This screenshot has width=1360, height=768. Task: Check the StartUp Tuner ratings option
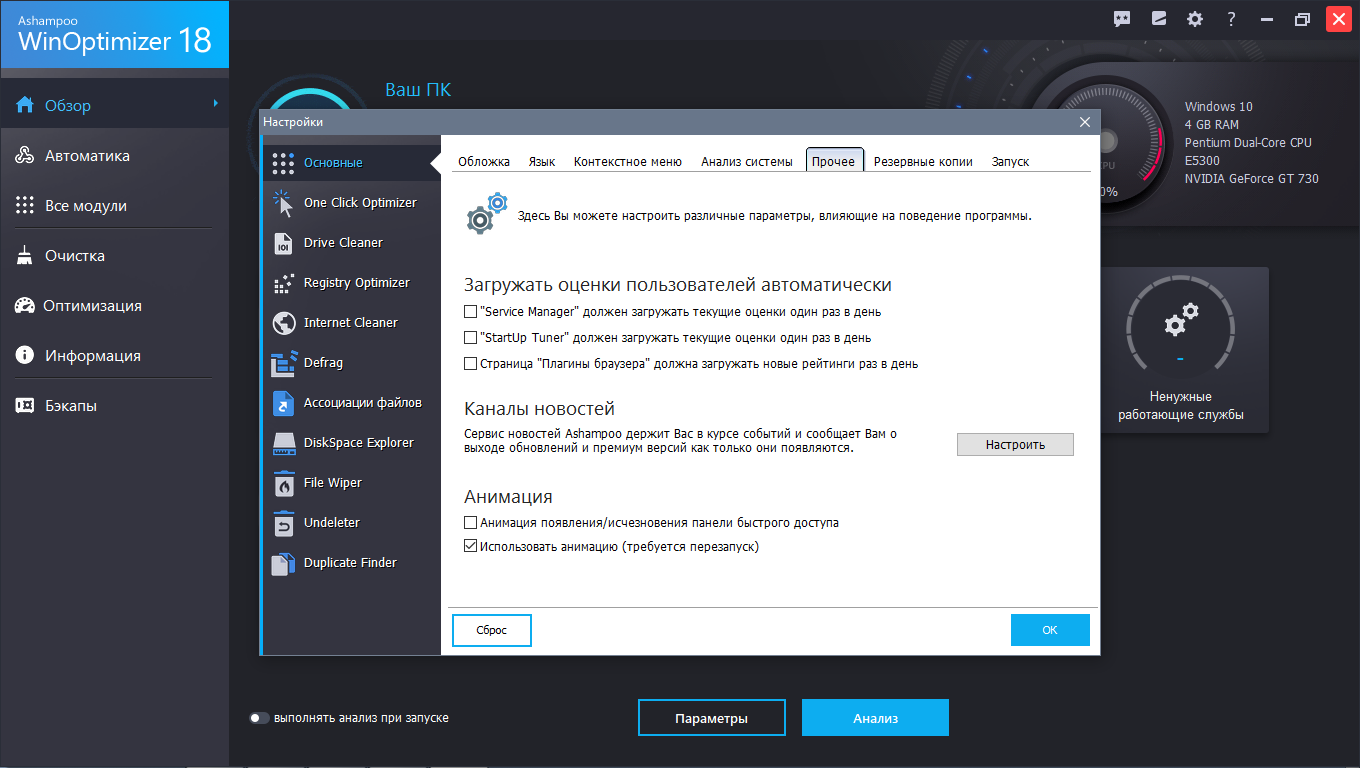click(x=471, y=338)
